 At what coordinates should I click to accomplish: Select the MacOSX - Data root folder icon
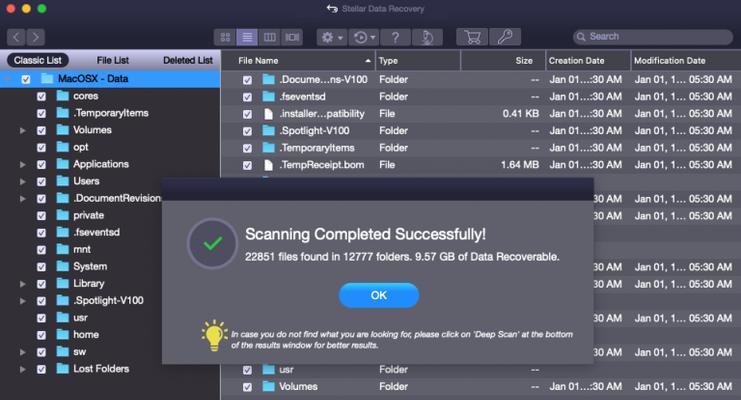(47, 78)
